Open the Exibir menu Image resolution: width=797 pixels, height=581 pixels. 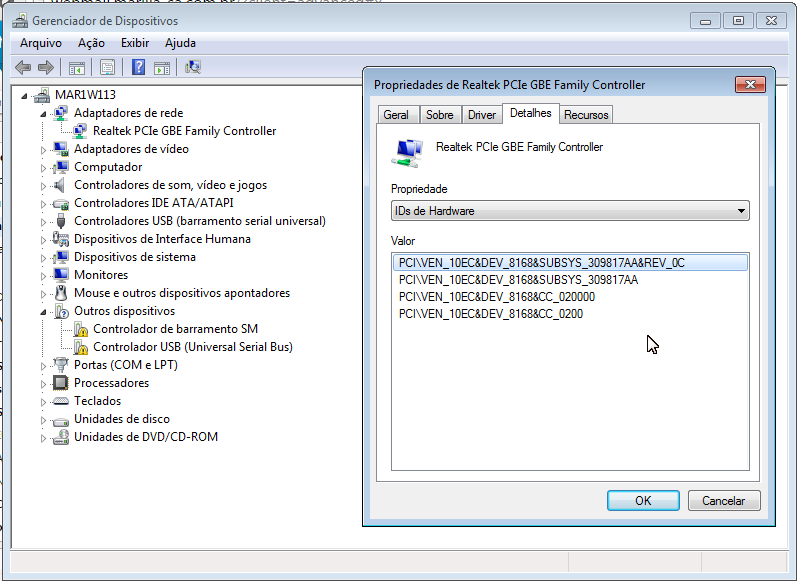135,43
